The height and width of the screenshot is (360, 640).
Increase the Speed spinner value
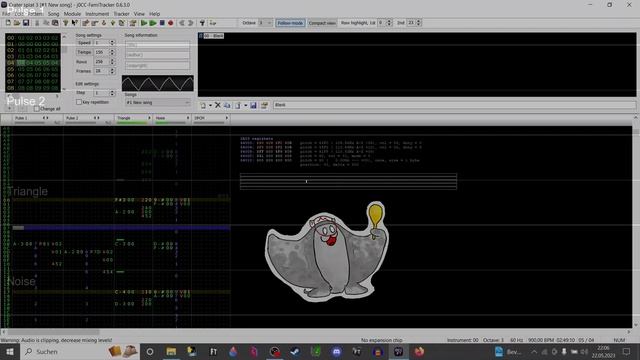coord(112,41)
